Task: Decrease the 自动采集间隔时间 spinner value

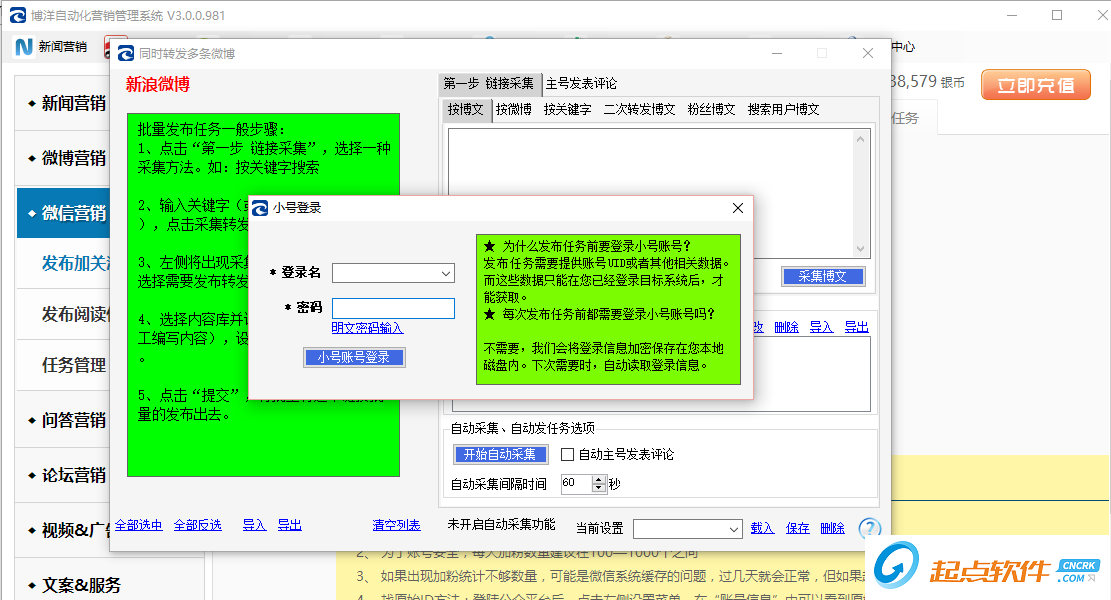Action: coord(599,488)
